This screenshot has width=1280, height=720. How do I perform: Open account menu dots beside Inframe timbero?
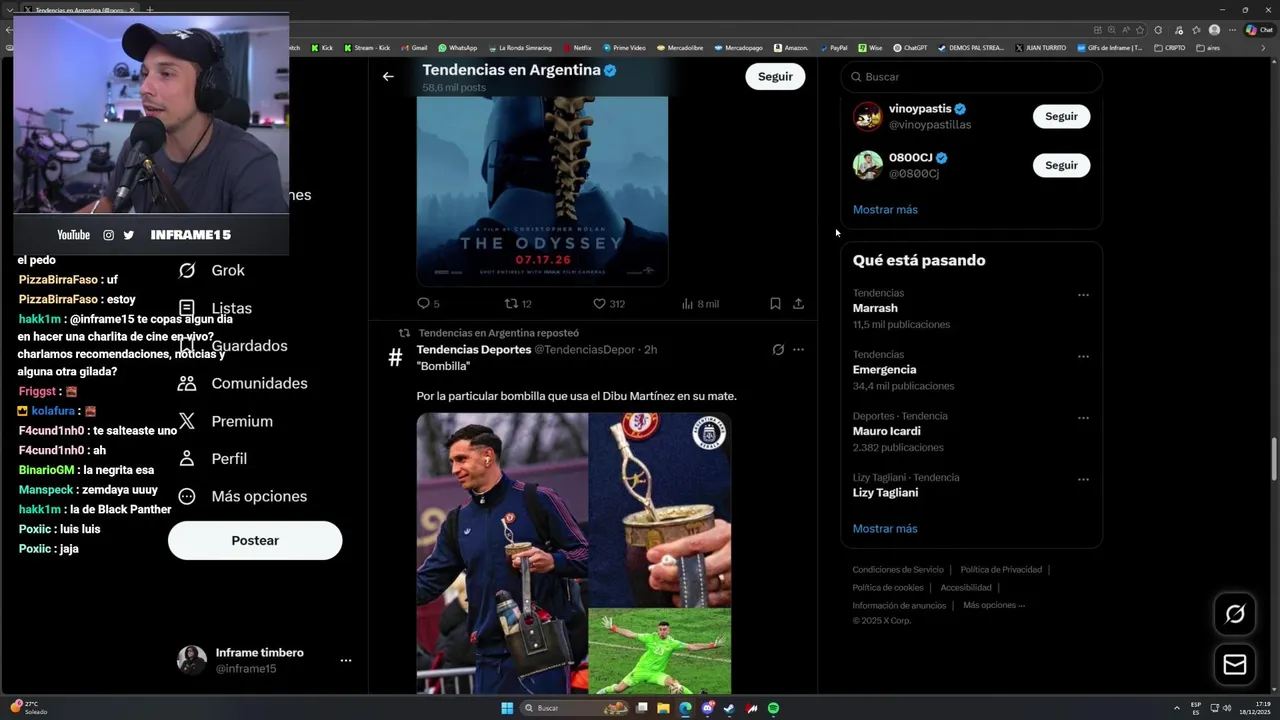[346, 660]
